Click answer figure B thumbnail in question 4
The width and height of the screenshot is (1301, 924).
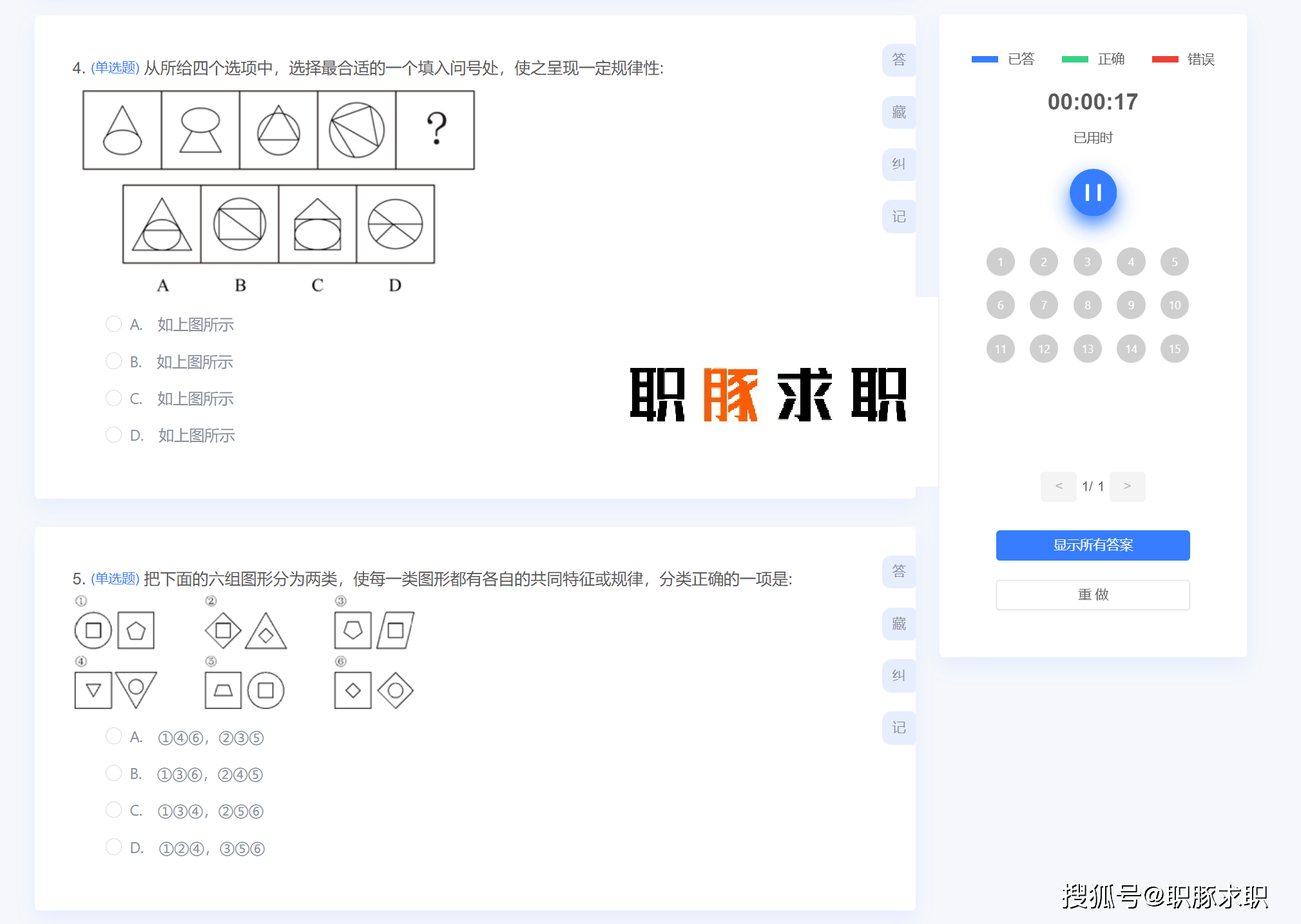pyautogui.click(x=240, y=224)
